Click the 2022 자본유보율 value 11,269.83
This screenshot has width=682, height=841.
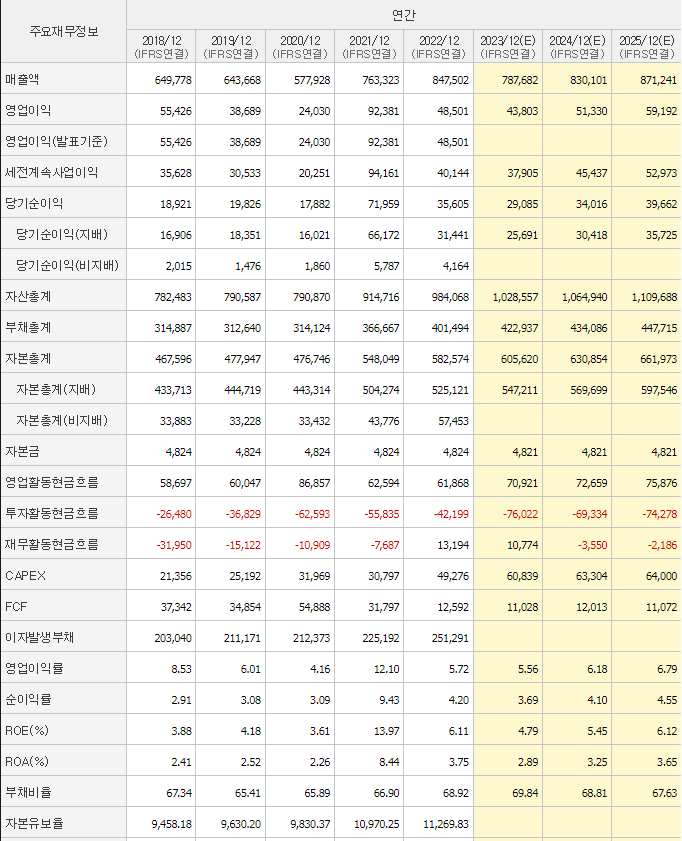click(446, 824)
